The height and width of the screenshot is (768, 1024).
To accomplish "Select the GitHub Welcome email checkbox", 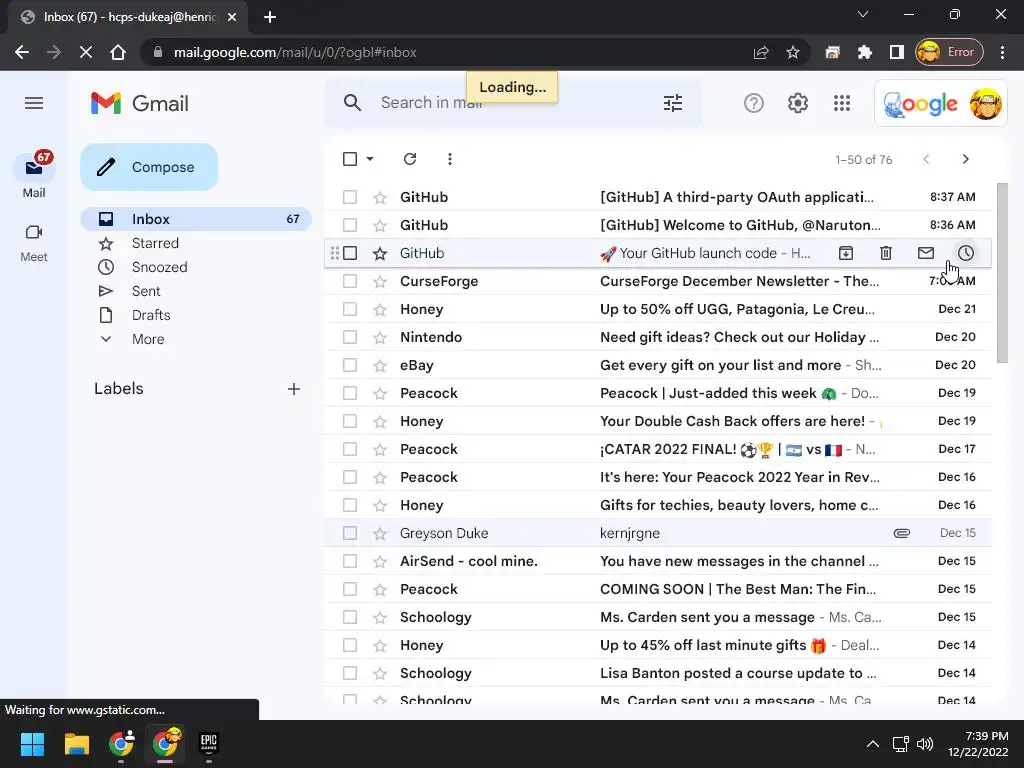I will [350, 225].
